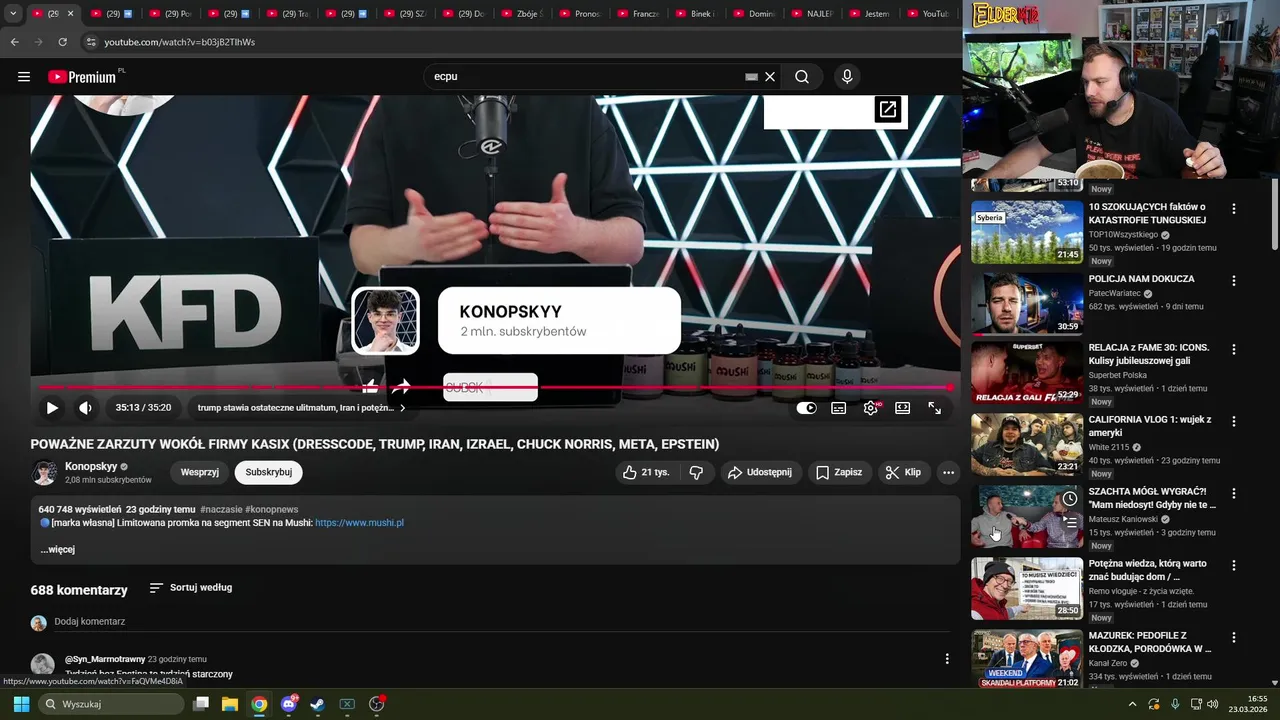Mute the video volume speaker icon

click(x=85, y=408)
